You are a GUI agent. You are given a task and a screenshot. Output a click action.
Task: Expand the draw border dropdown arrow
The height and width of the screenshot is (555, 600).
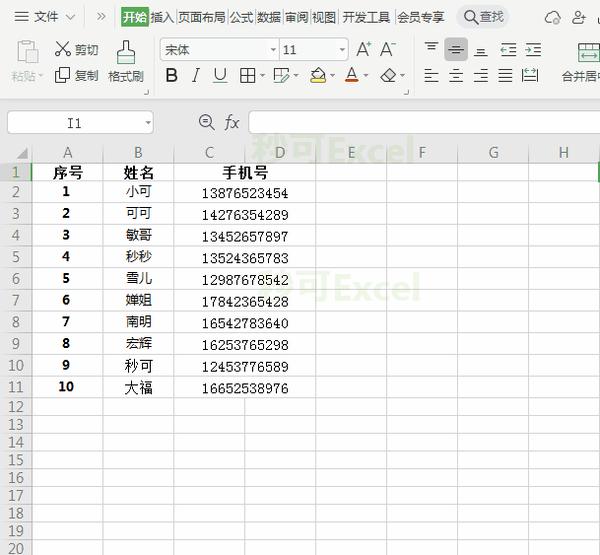tap(296, 75)
